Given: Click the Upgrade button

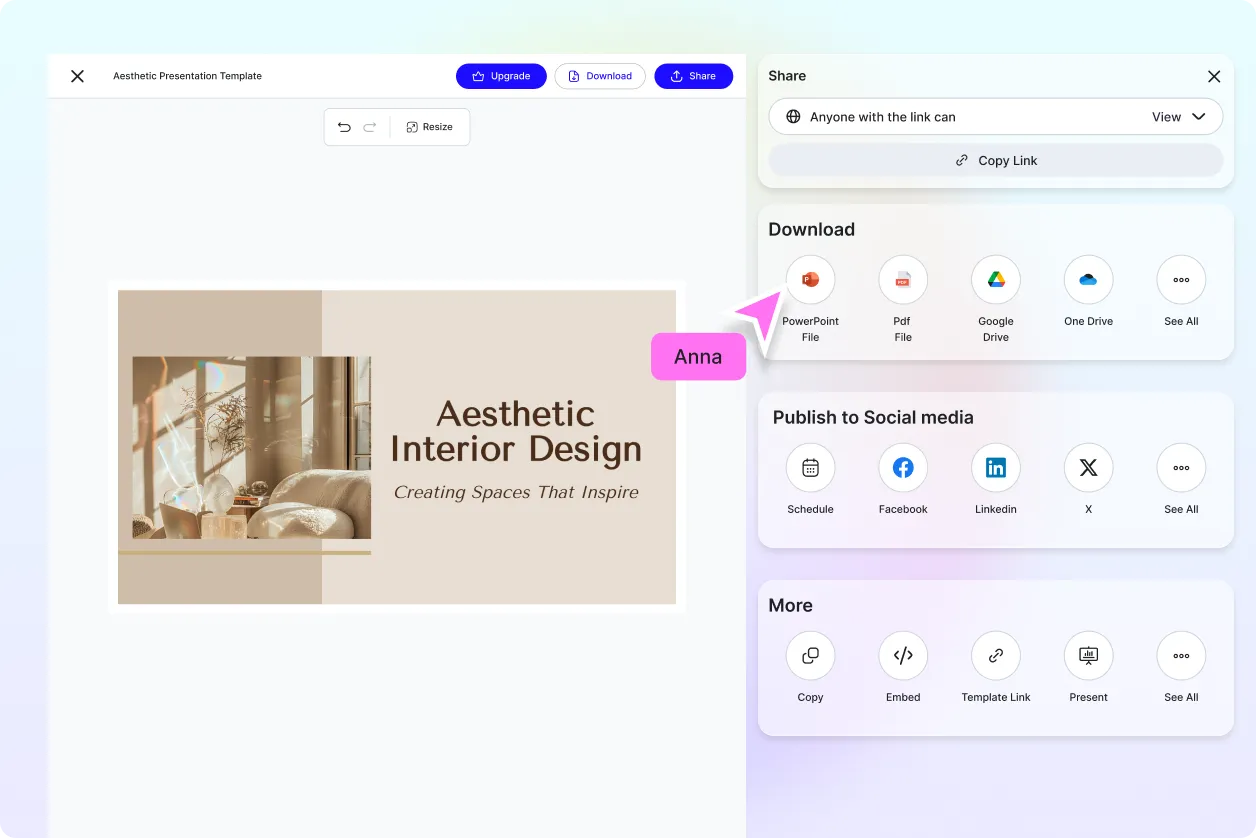Looking at the screenshot, I should (x=501, y=76).
